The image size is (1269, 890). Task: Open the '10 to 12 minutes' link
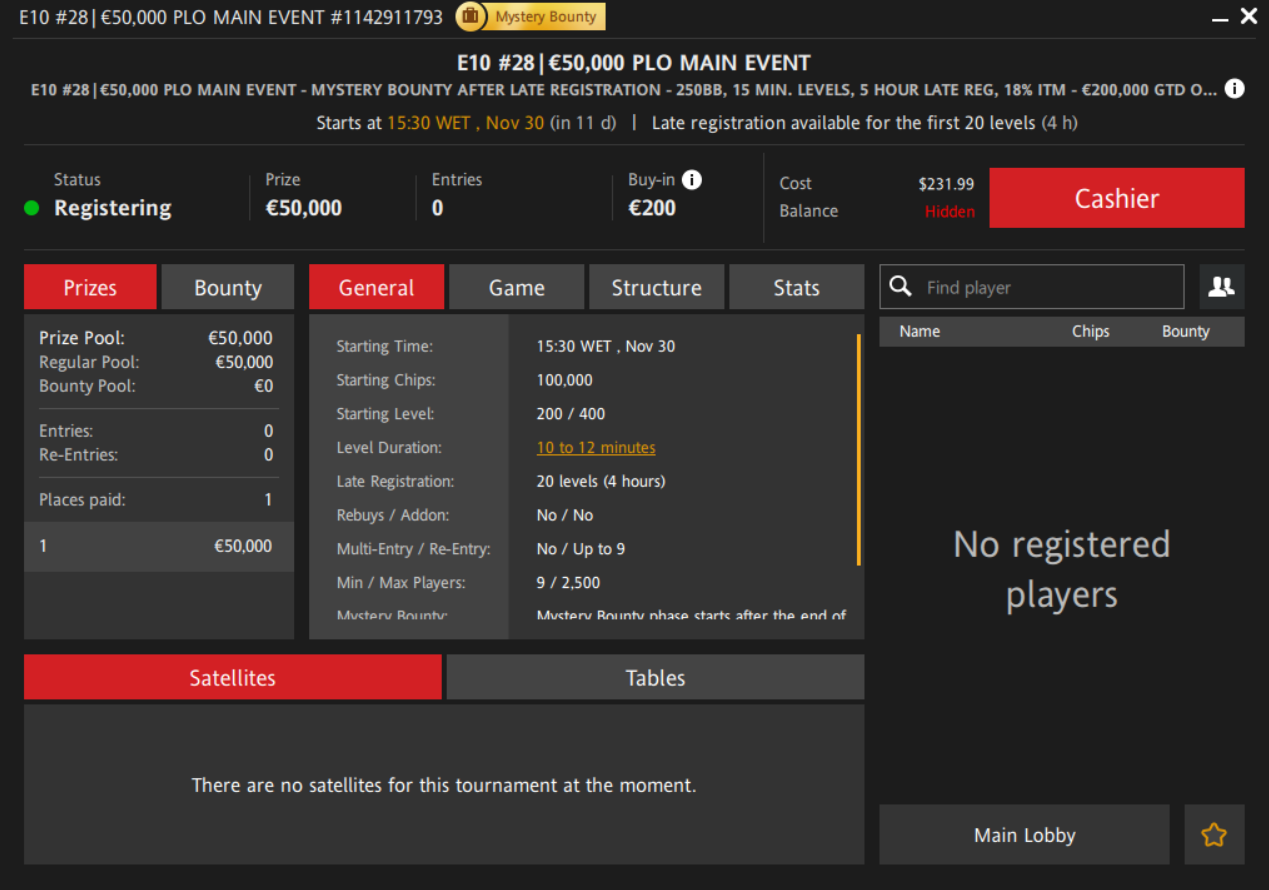pos(596,448)
